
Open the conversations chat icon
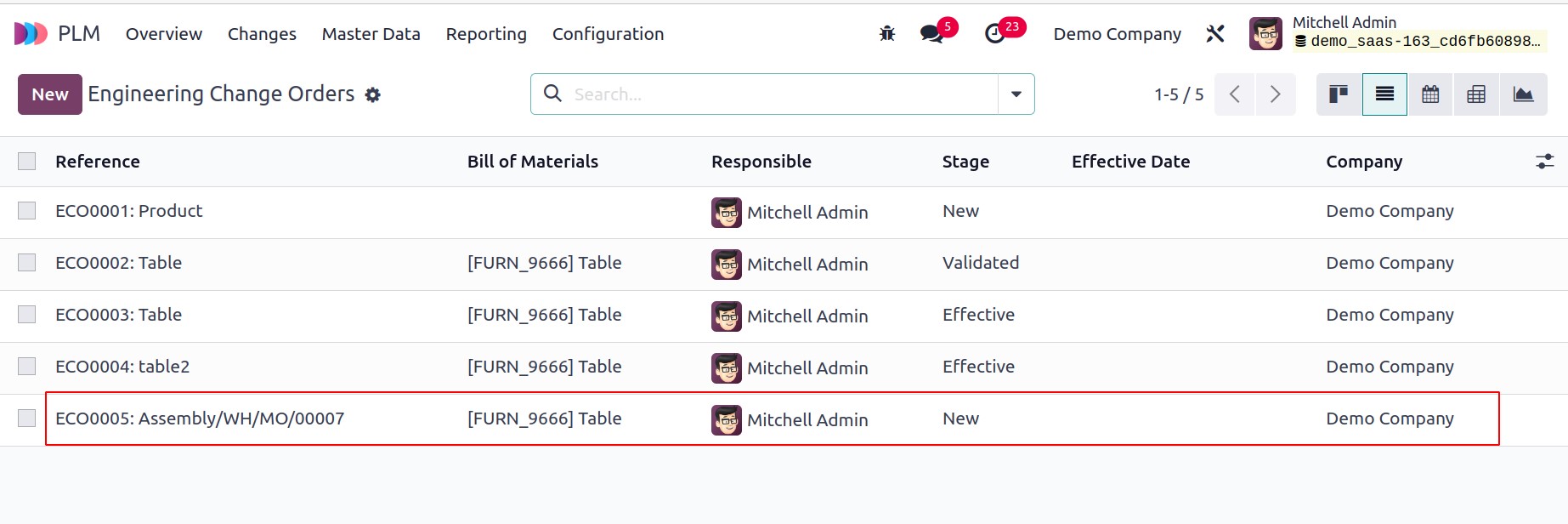[x=932, y=34]
